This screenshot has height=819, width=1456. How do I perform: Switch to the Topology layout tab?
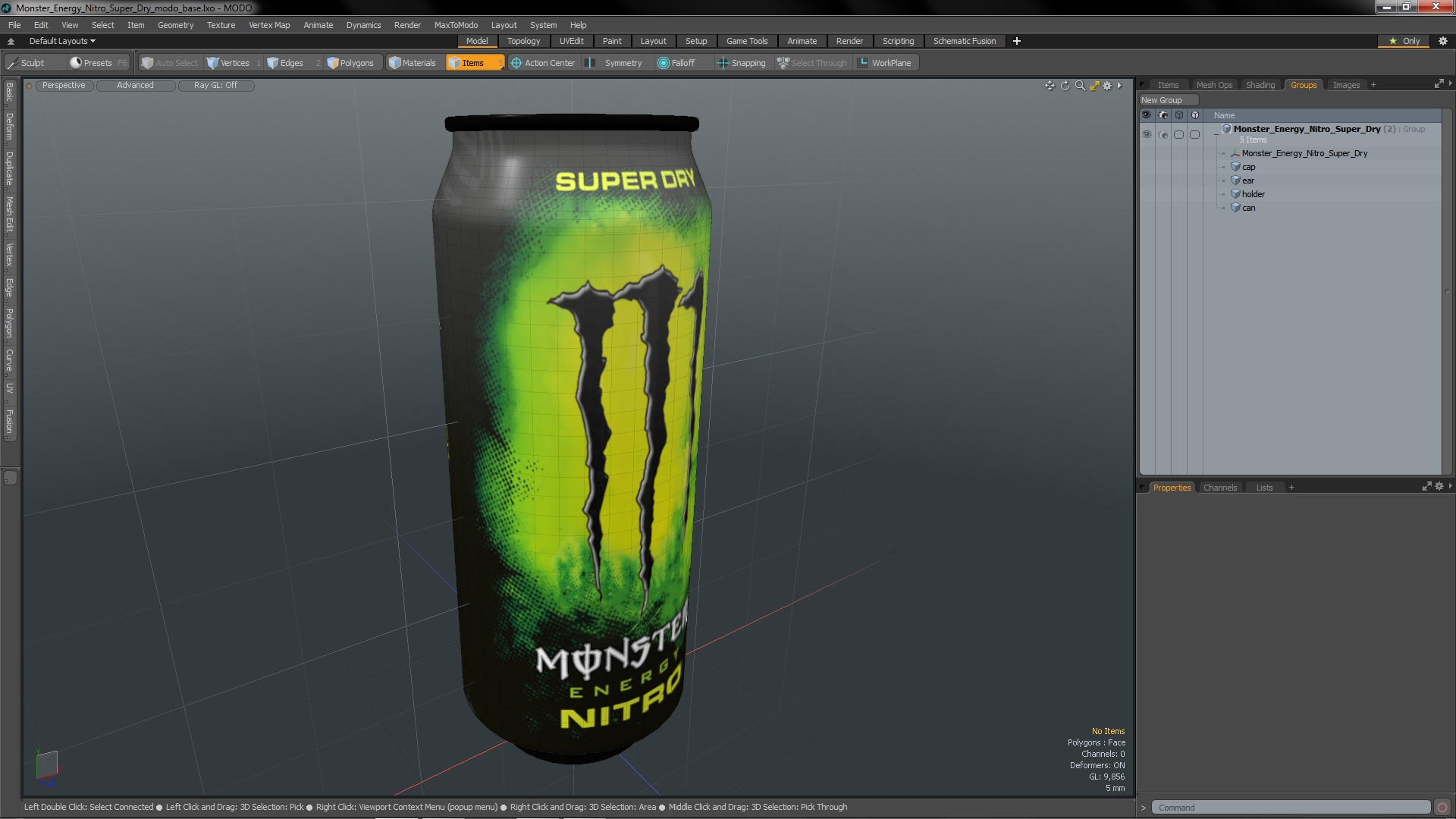point(523,41)
